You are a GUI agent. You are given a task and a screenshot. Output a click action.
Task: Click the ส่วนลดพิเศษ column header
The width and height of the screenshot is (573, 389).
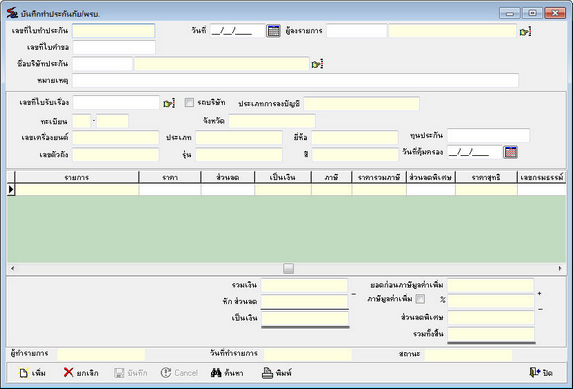[x=431, y=177]
